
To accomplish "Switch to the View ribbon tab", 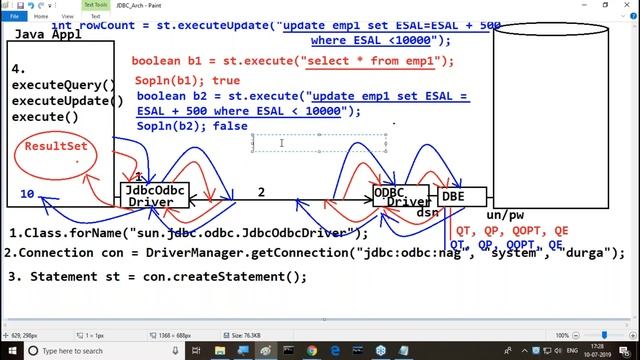I will tap(67, 16).
